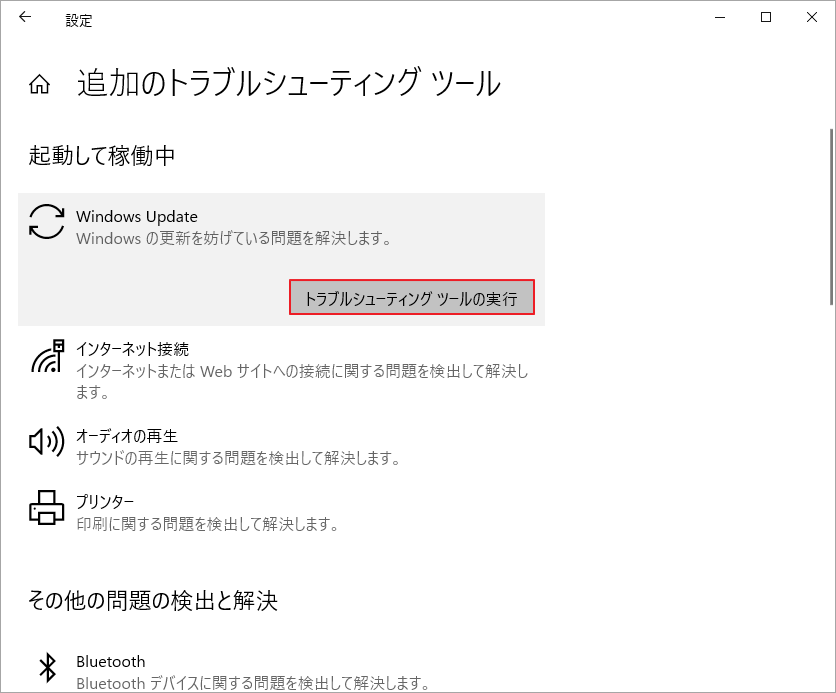Expand the オーディオの再生 troubleshooter label
The width and height of the screenshot is (836, 693).
[127, 436]
